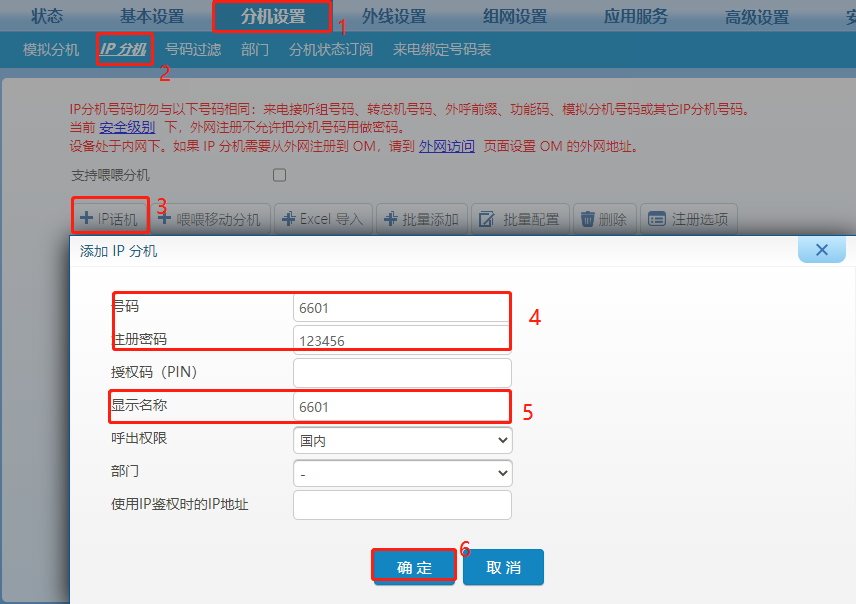Viewport: 856px width, 604px height.
Task: Focus the 使用IP鉴权时的IP地址 field
Action: 402,505
